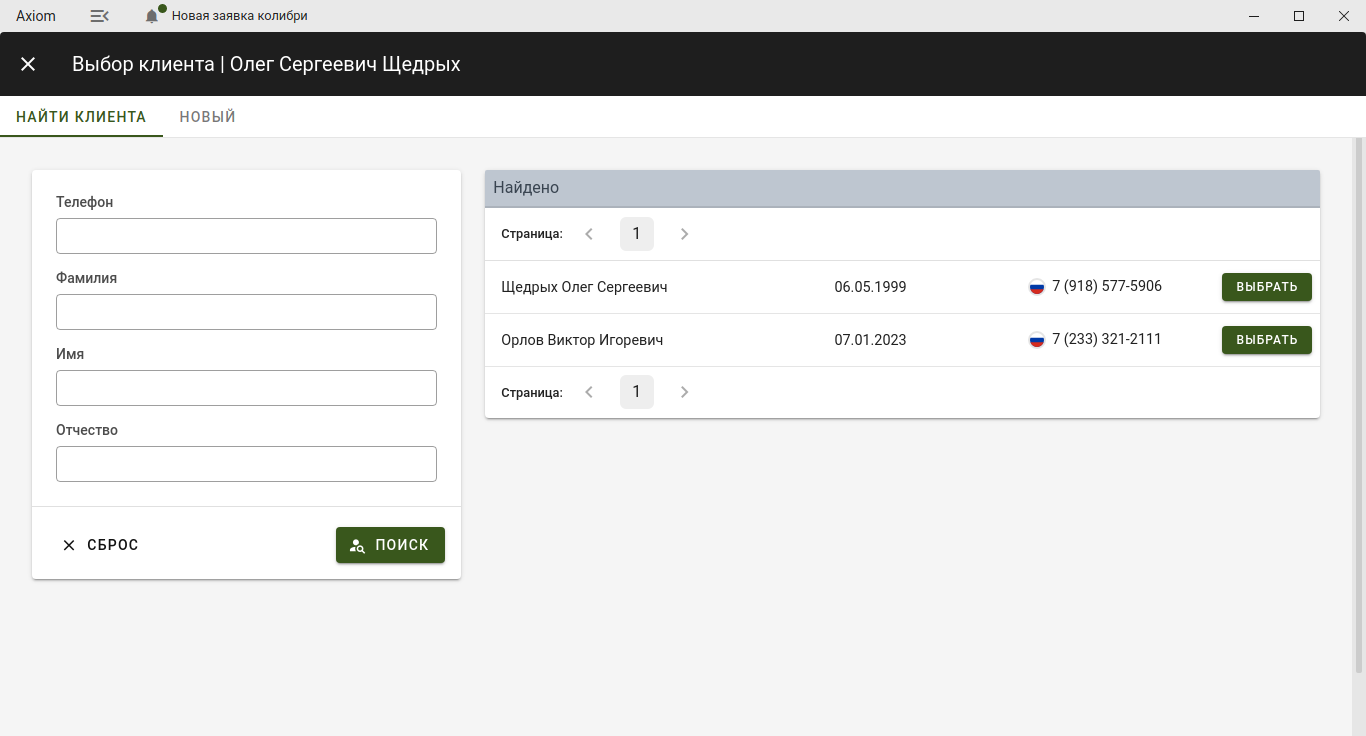
Task: Maximize the Axiom window
Action: pos(1298,16)
